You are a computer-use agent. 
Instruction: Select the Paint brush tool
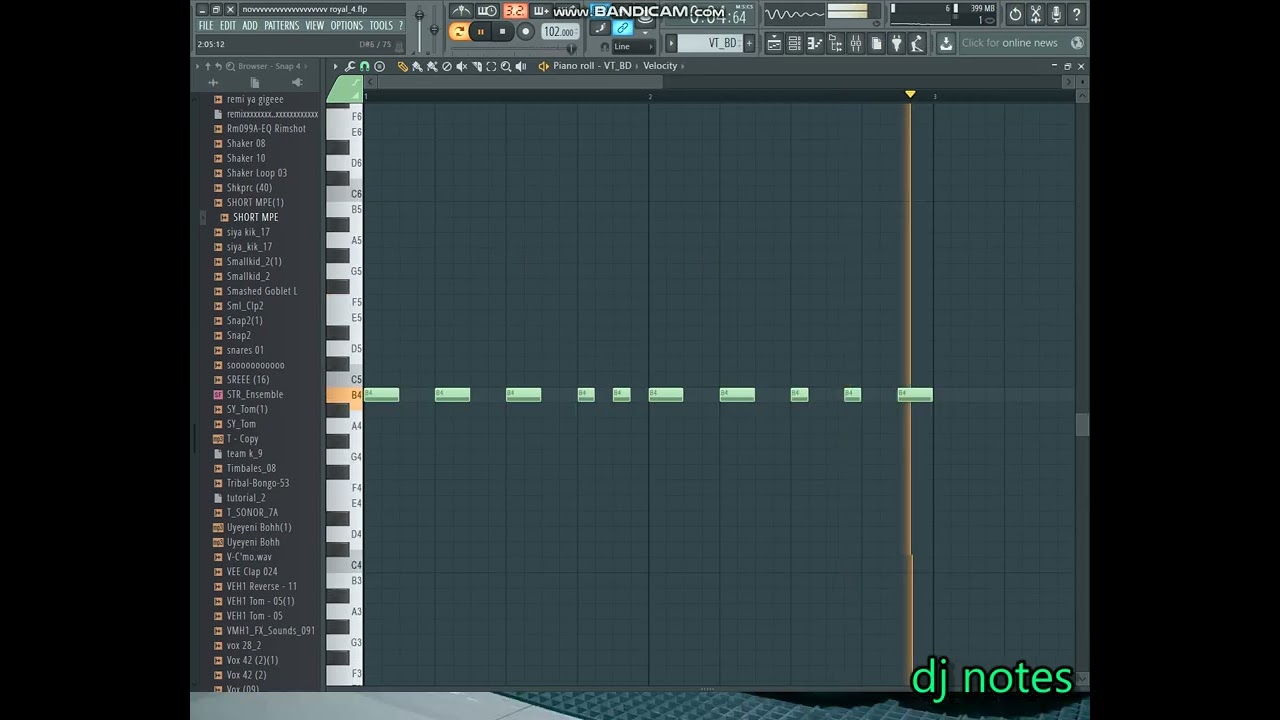tap(417, 66)
